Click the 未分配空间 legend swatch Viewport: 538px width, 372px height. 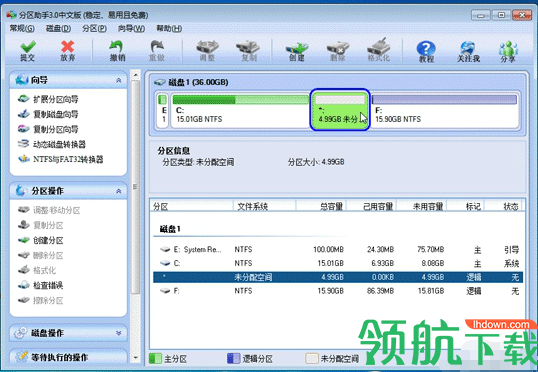tap(312, 359)
